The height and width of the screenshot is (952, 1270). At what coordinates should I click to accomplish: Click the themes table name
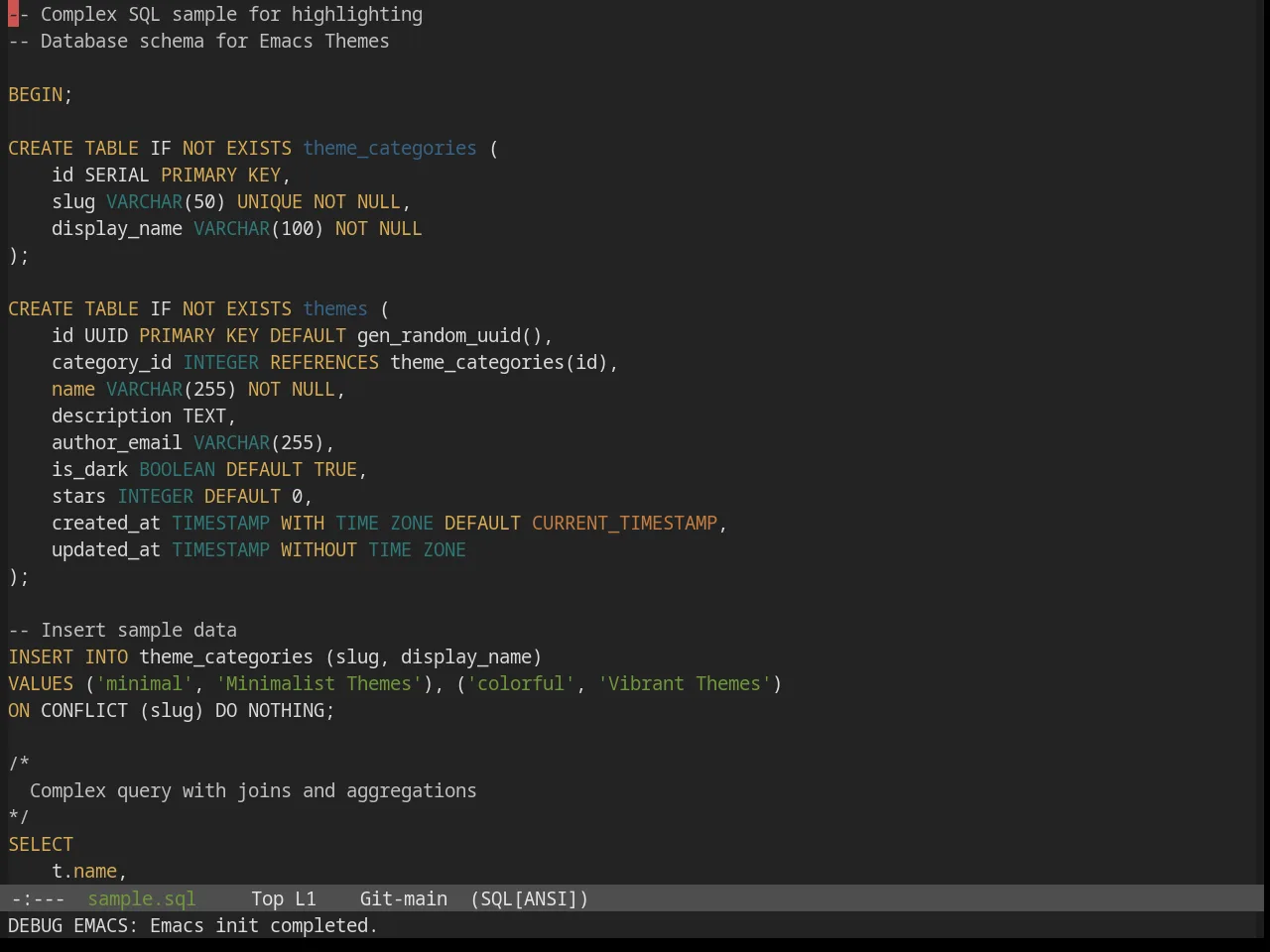(335, 308)
